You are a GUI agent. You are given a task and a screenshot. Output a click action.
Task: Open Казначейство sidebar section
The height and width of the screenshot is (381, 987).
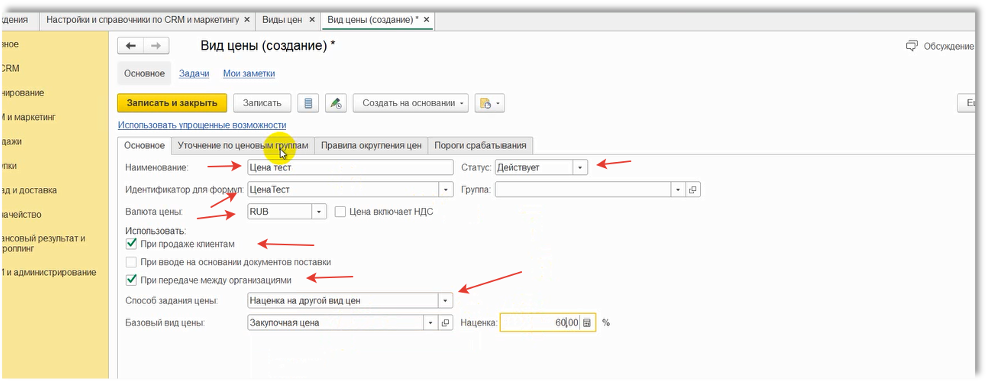21,214
